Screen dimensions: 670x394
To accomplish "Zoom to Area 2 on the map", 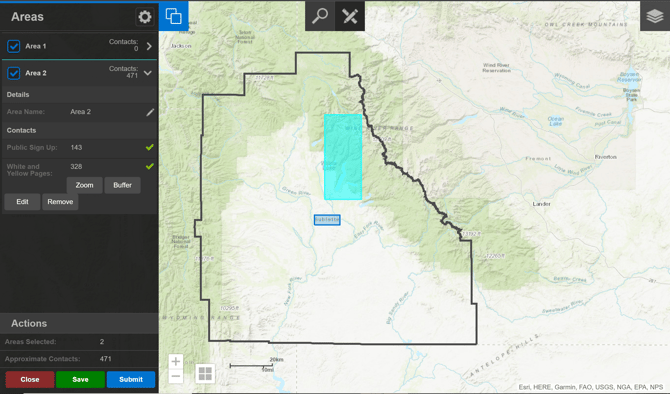I will click(84, 185).
